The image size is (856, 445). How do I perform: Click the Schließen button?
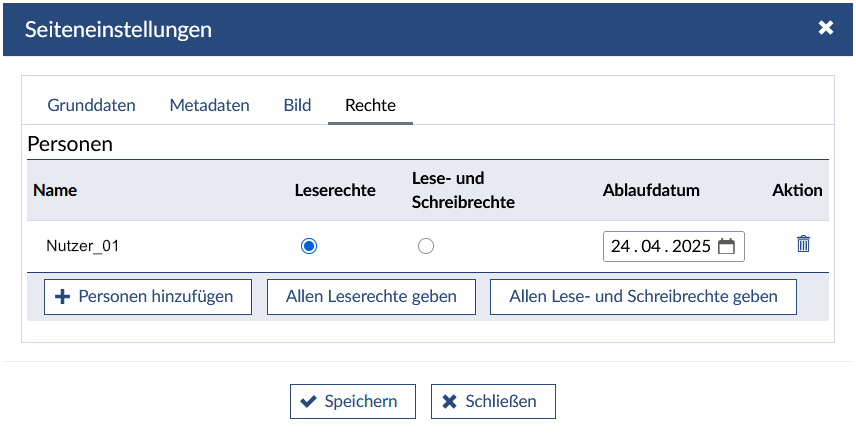click(x=493, y=401)
